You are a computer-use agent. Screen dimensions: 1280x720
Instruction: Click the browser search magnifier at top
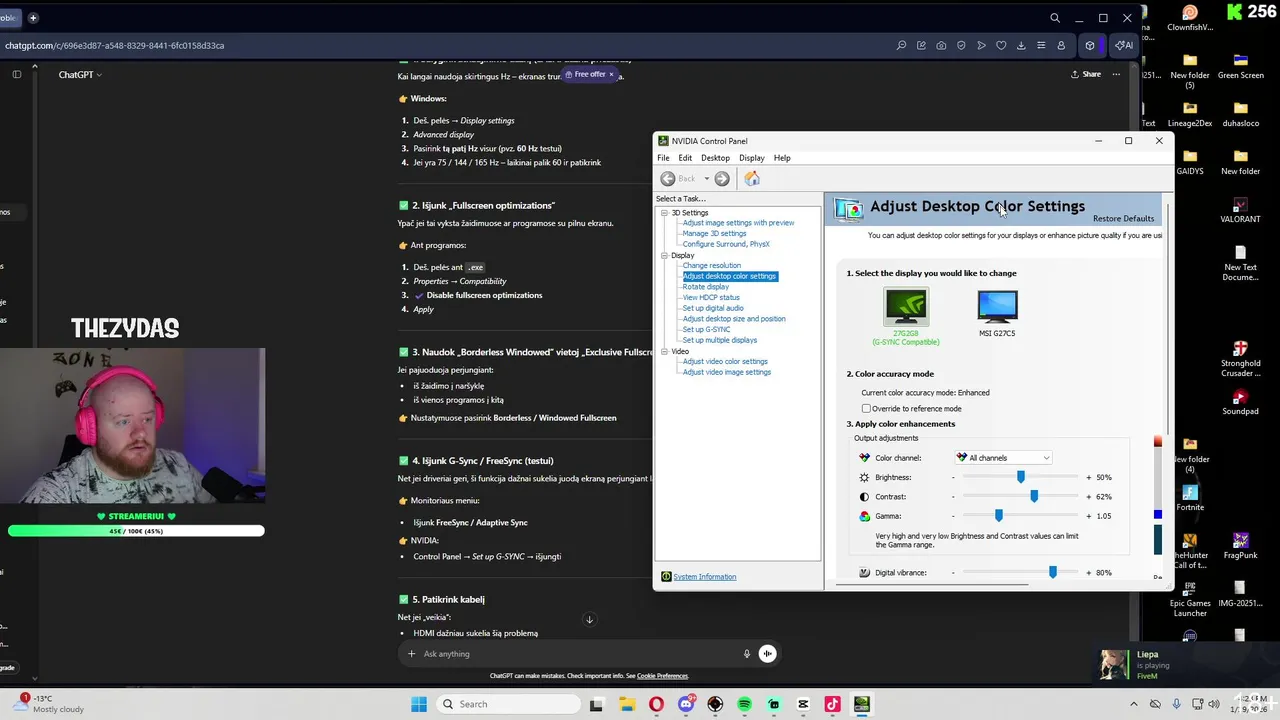click(x=1055, y=18)
